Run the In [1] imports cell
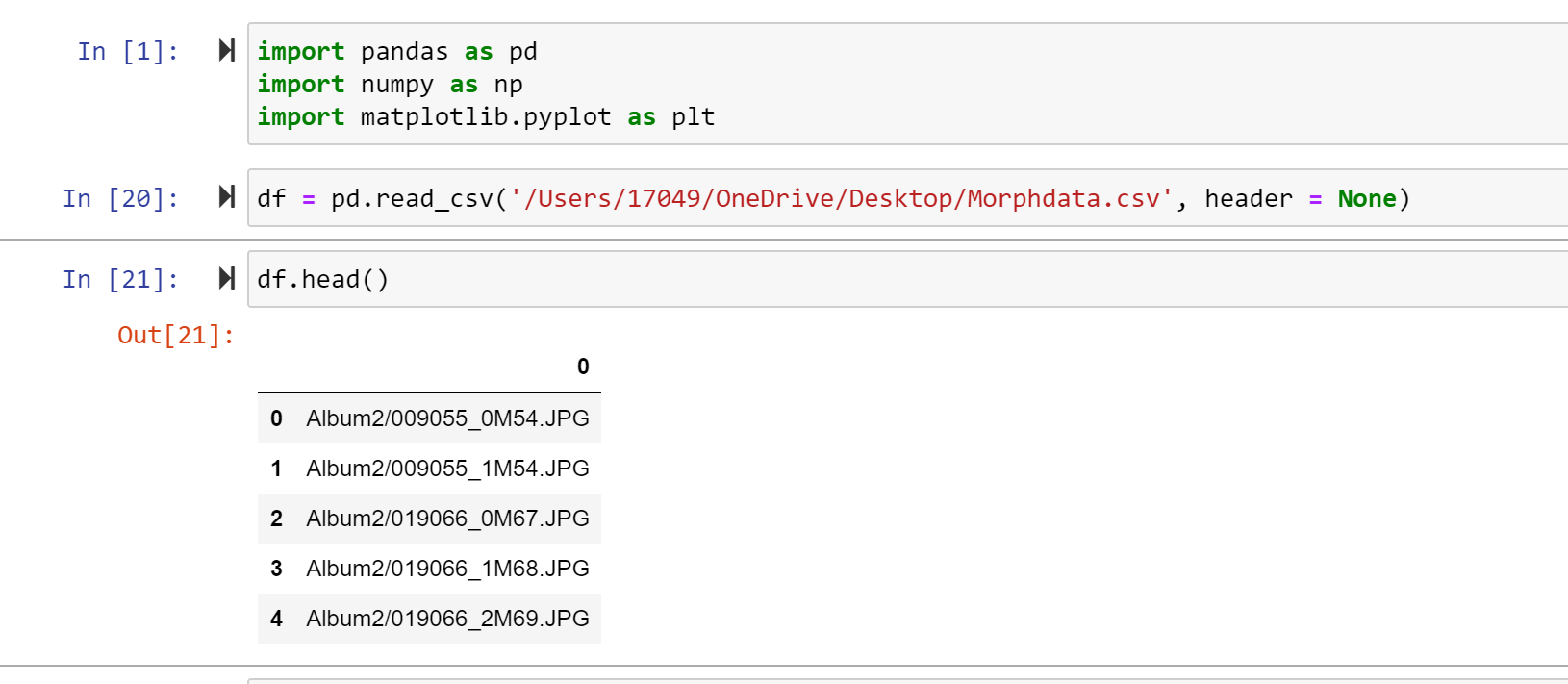The height and width of the screenshot is (684, 1568). click(227, 50)
